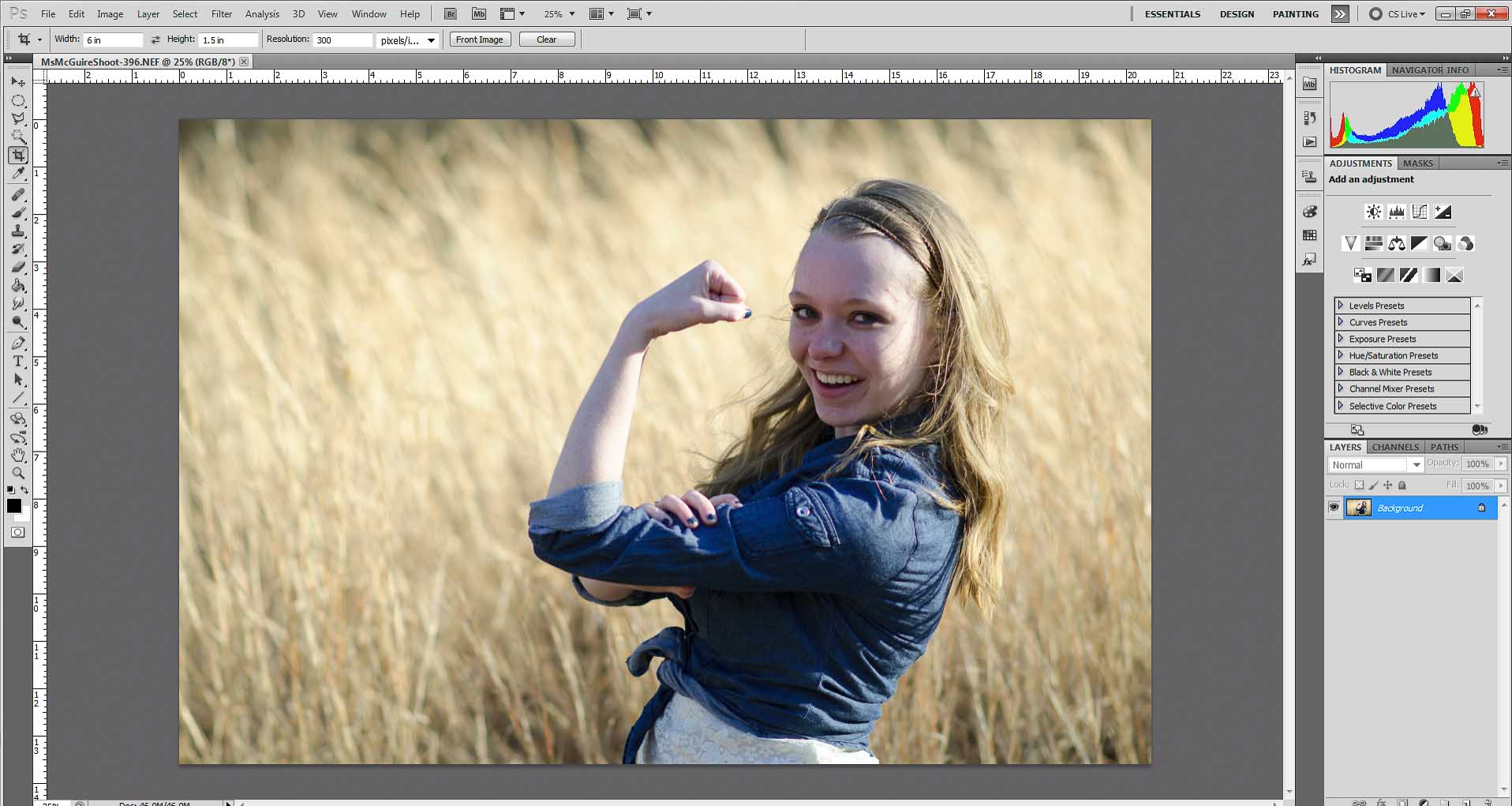The image size is (1512, 806).
Task: Select the Path Selection tool
Action: (18, 380)
